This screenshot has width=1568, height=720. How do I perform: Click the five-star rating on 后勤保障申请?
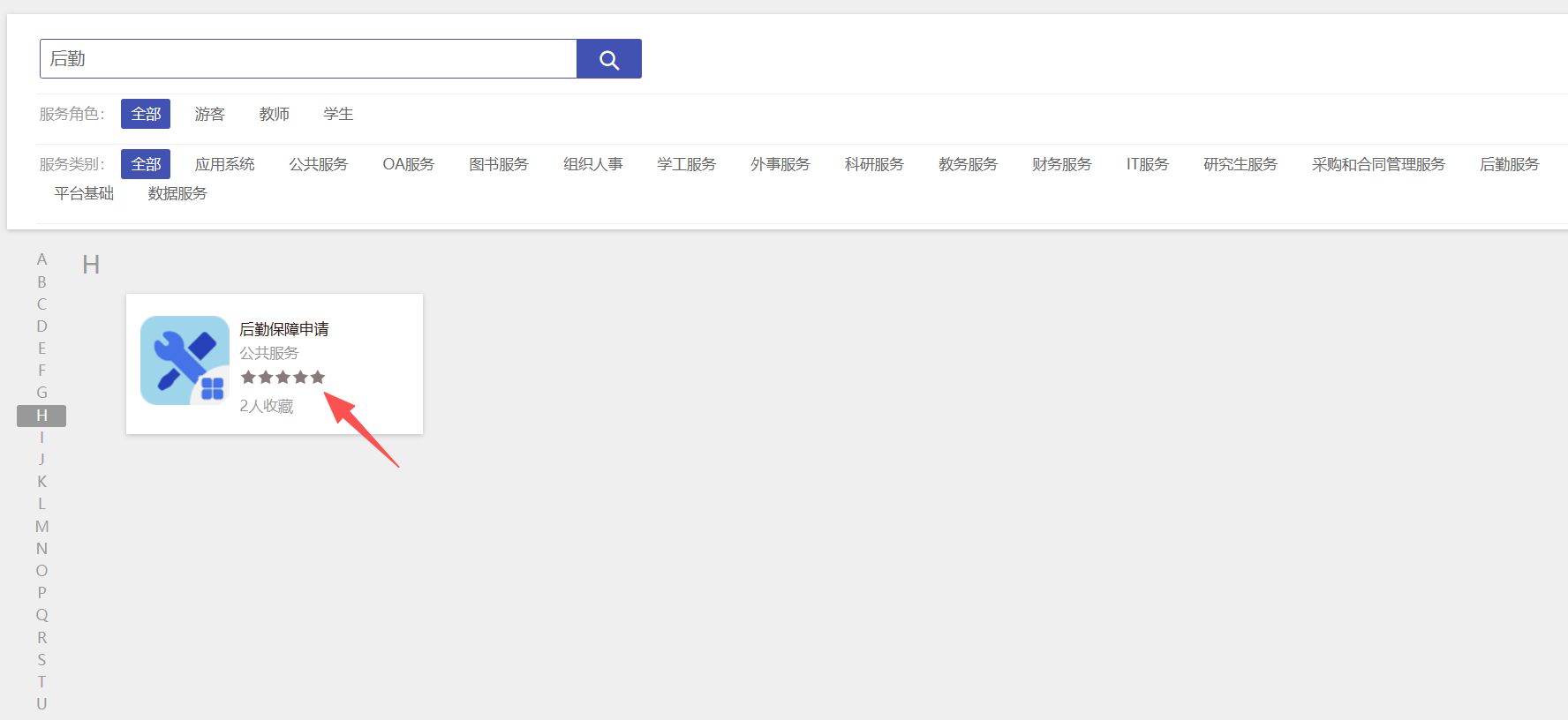click(283, 378)
